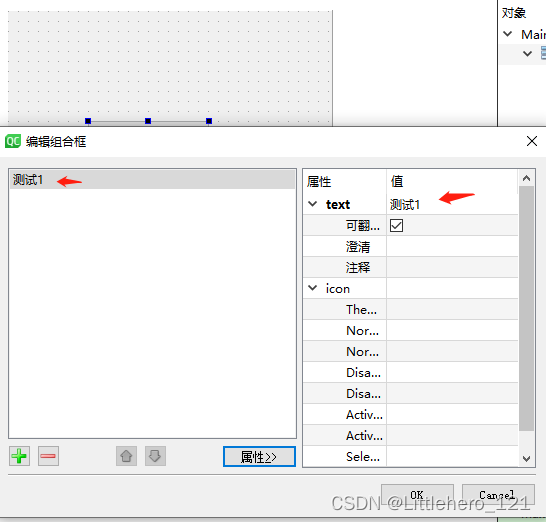
Task: Click the 属性 column header
Action: pos(345,181)
